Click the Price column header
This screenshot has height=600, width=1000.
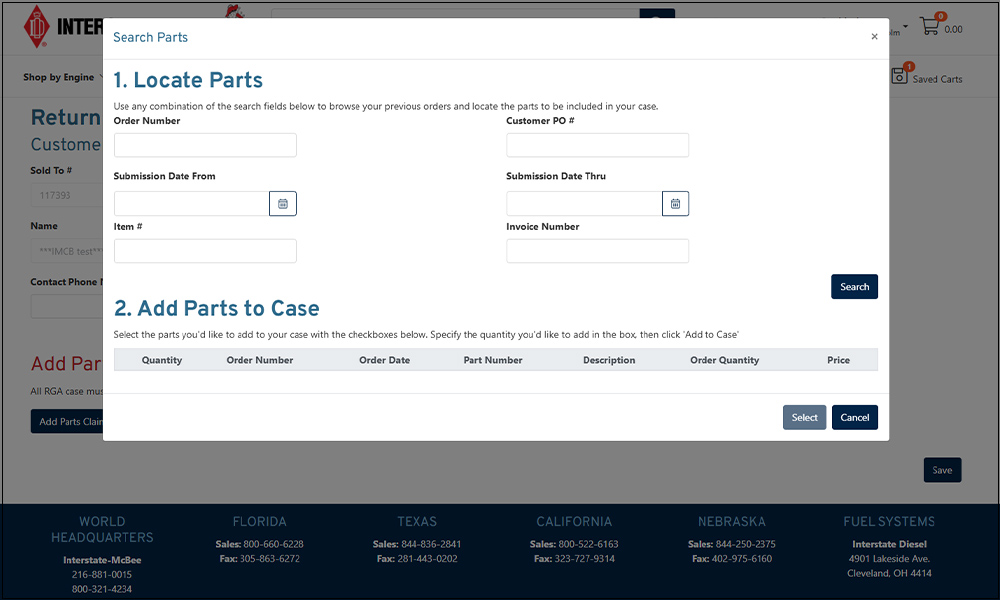839,360
